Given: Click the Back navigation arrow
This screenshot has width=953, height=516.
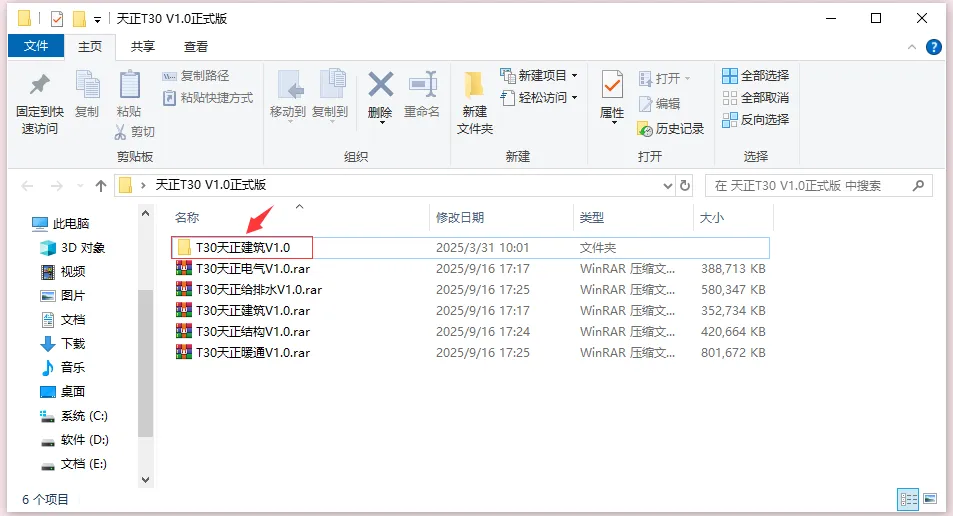Looking at the screenshot, I should tap(27, 186).
